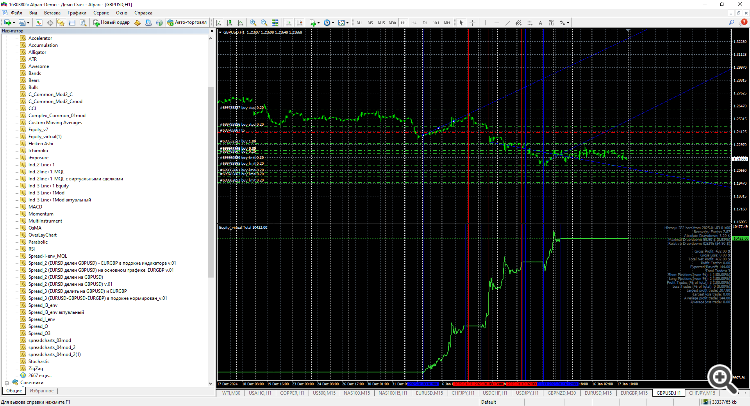Switch chart to candlesticks style
Image resolution: width=750 pixels, height=406 pixels.
click(230, 22)
